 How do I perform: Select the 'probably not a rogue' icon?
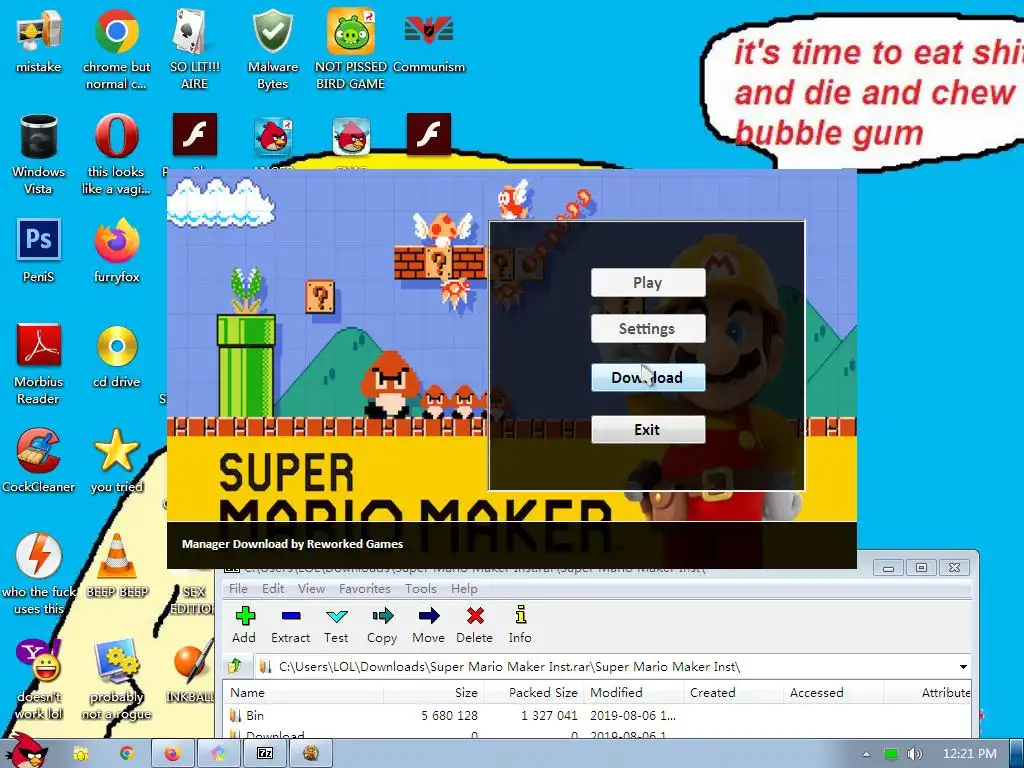(116, 679)
